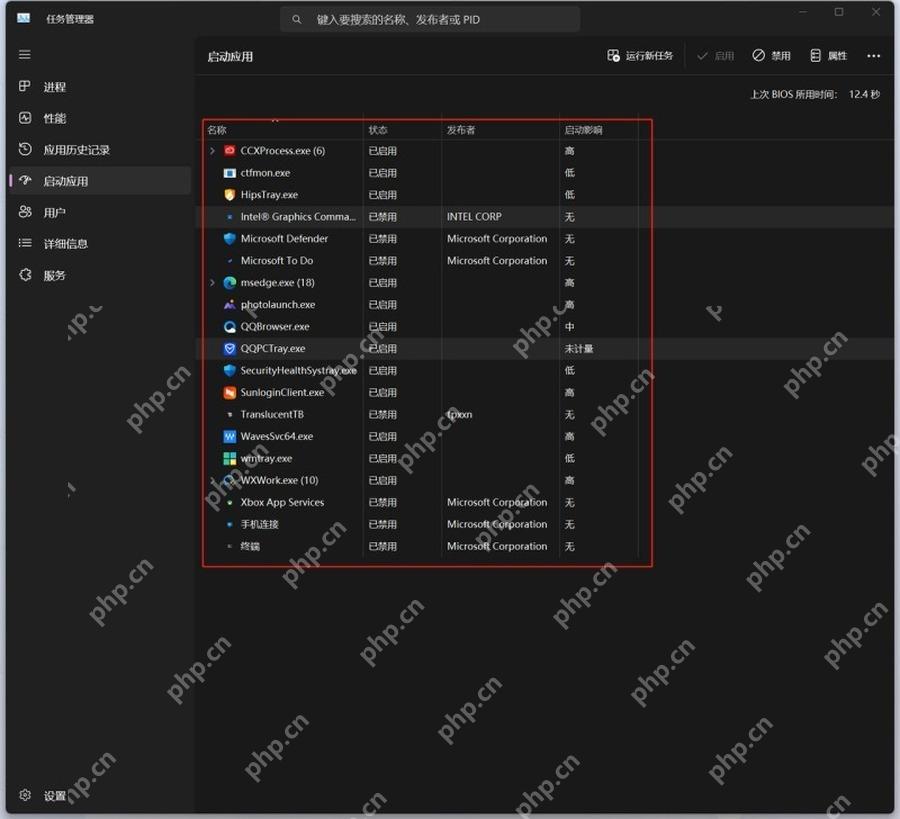
Task: Select the WavesSvc64.exe row name
Action: [x=277, y=436]
